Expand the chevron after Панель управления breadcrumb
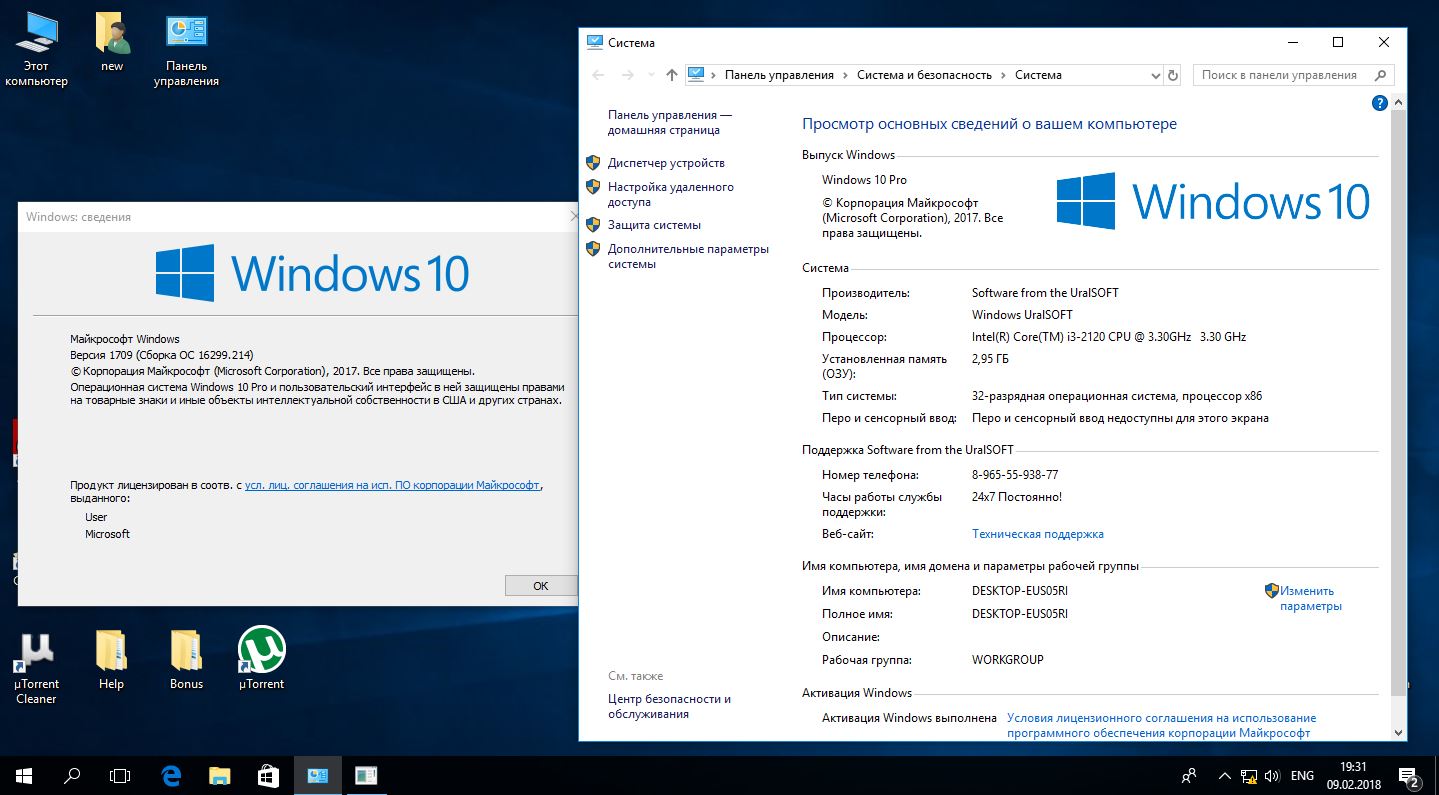 (x=845, y=75)
